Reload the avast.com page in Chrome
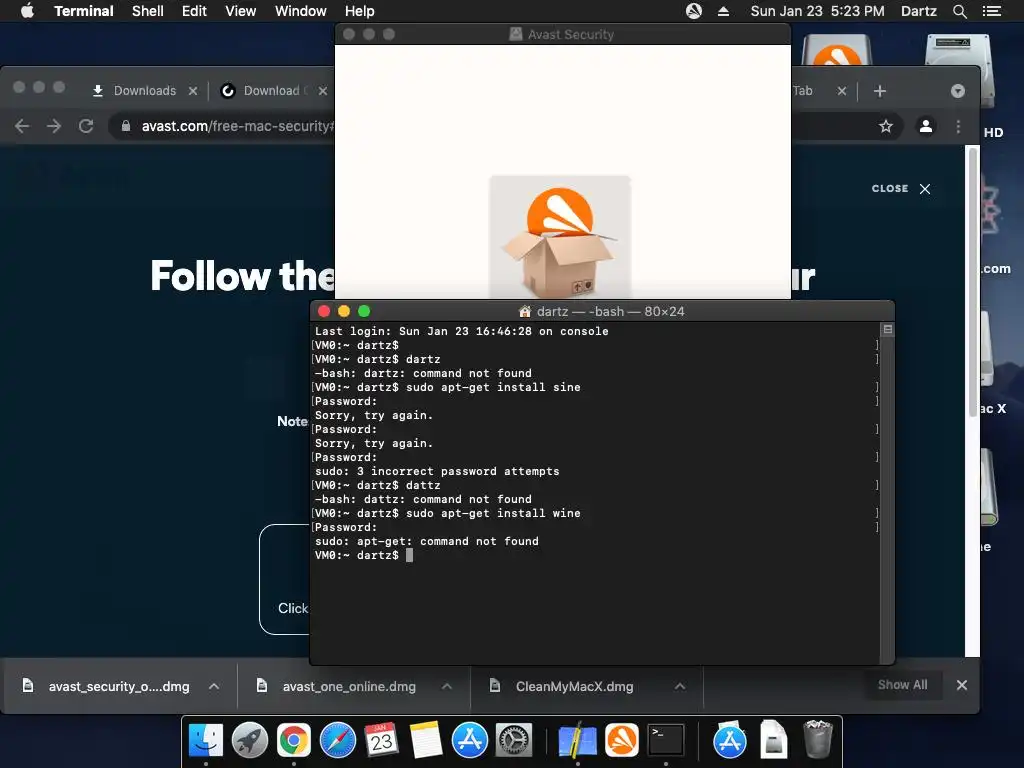Viewport: 1024px width, 768px height. [x=86, y=126]
